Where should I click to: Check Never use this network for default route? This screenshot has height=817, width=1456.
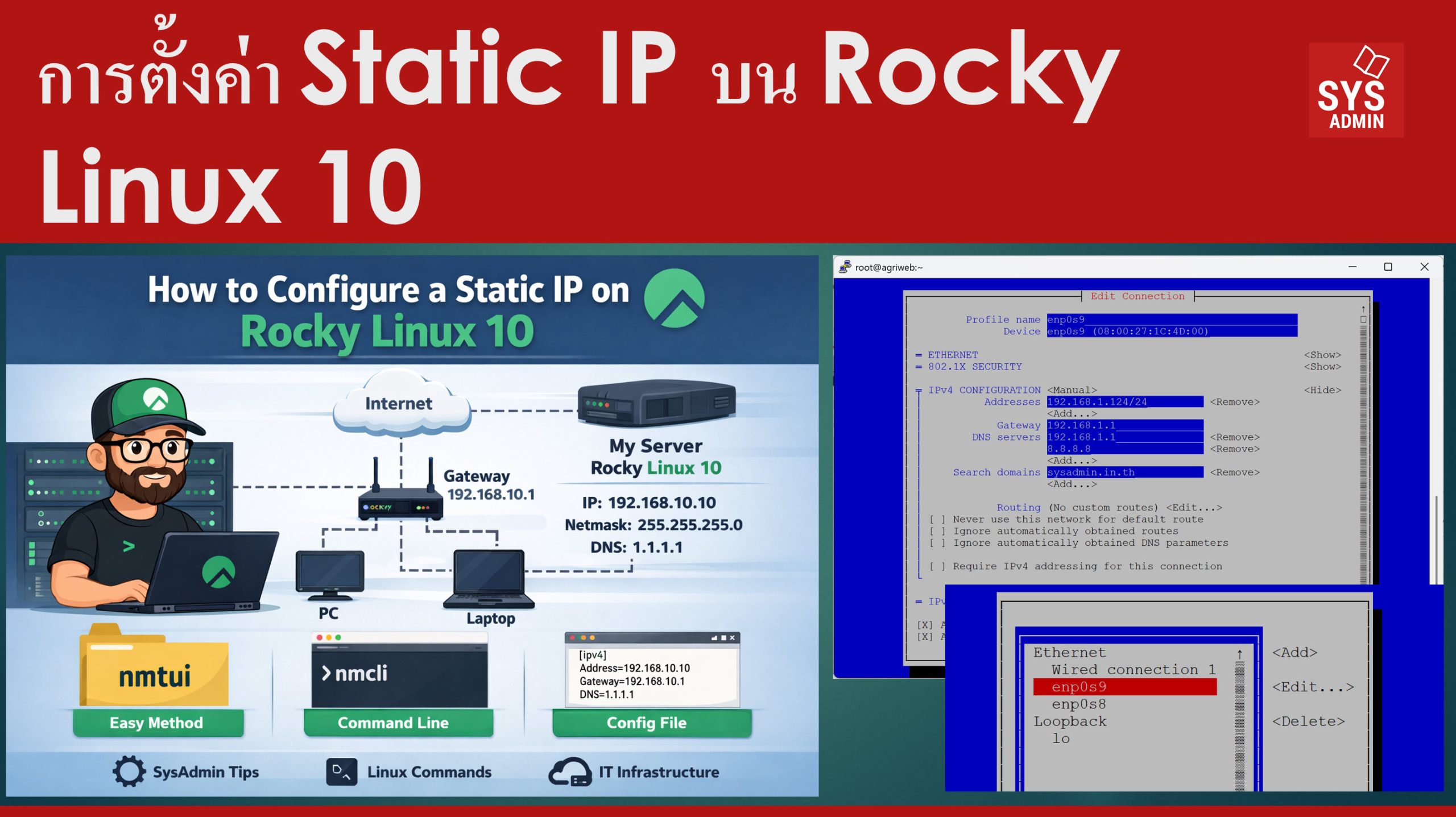[937, 519]
